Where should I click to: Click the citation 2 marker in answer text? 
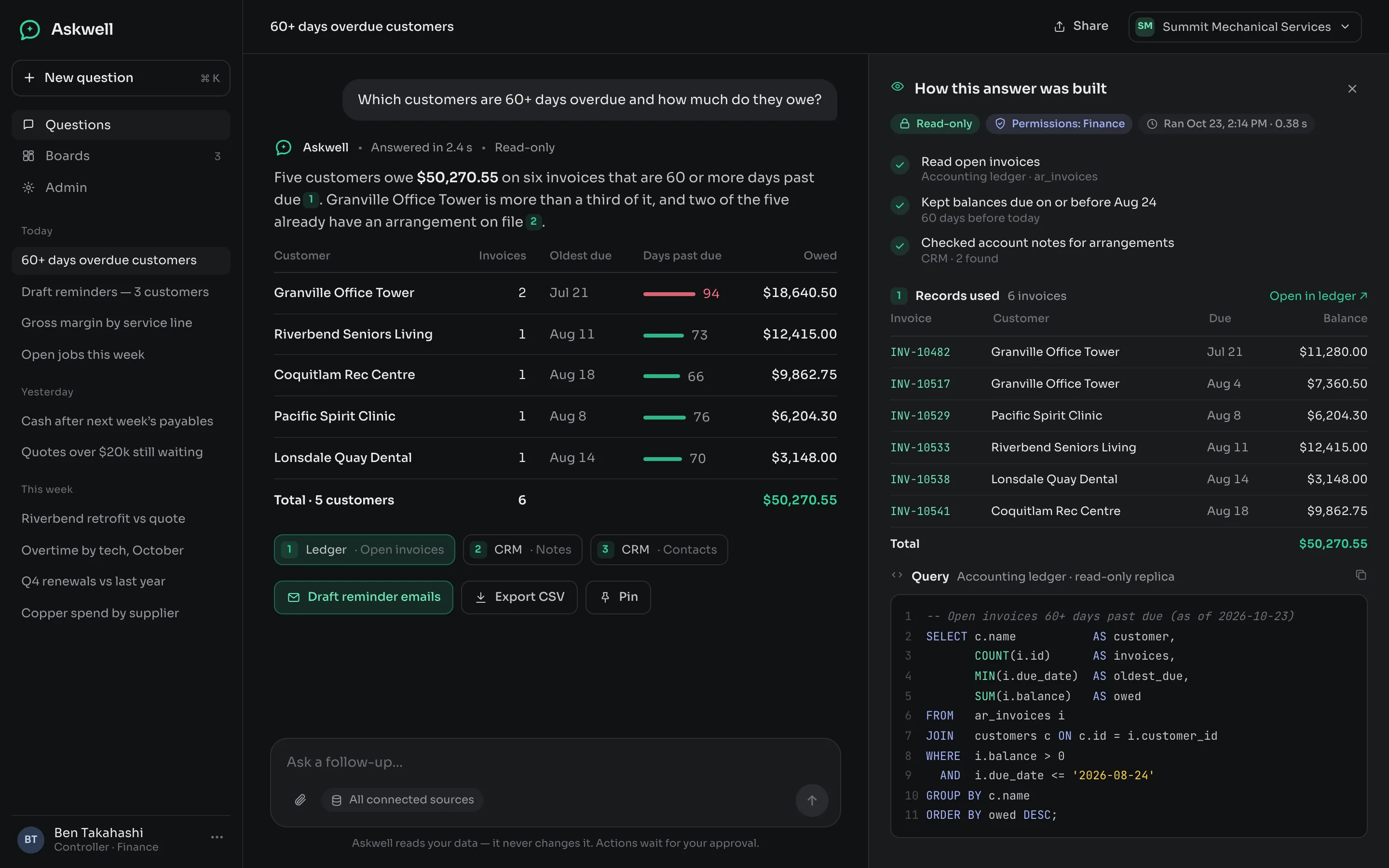(x=533, y=222)
